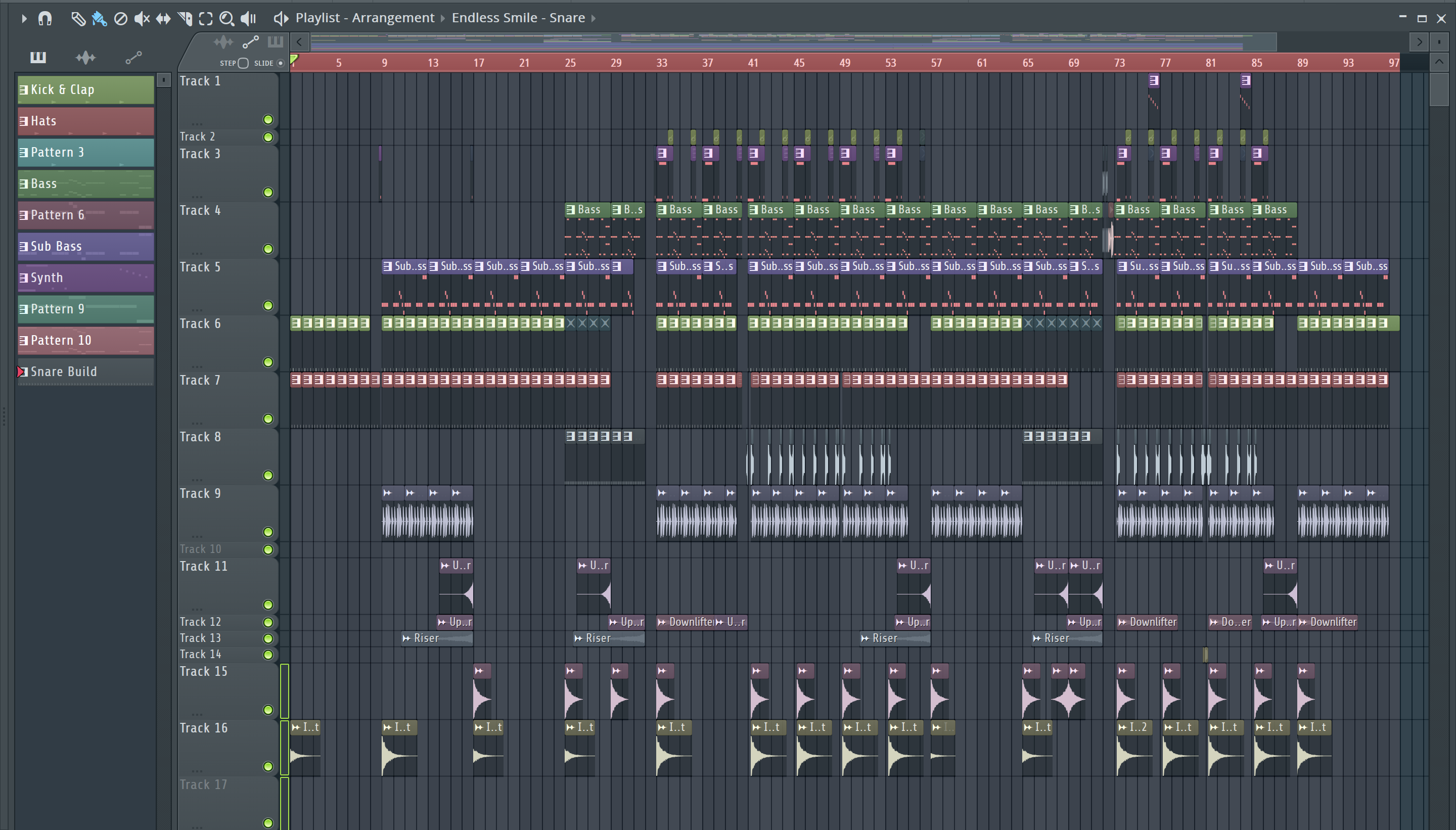Viewport: 1456px width, 830px height.
Task: Select the Bass pattern
Action: tap(85, 183)
